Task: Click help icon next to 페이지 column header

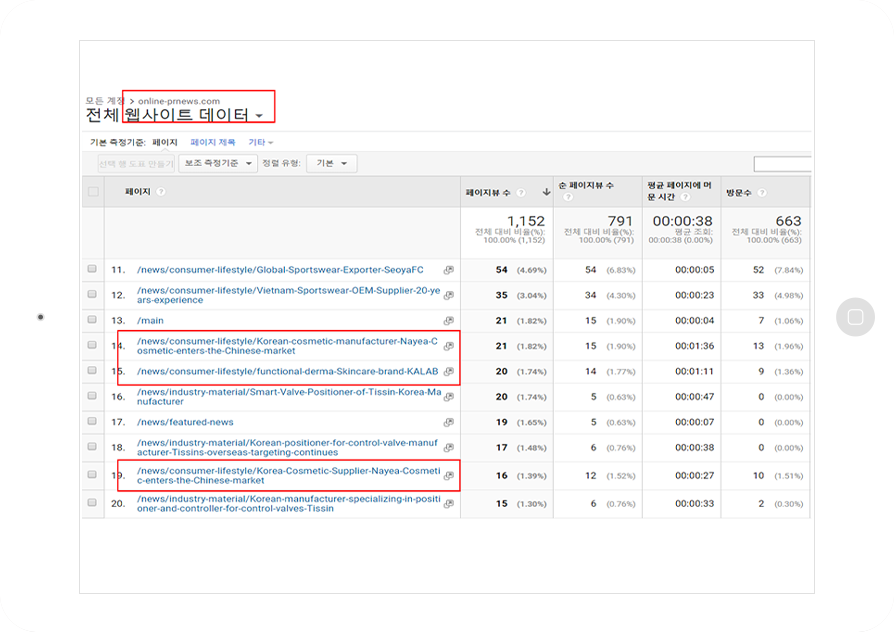Action: point(161,192)
